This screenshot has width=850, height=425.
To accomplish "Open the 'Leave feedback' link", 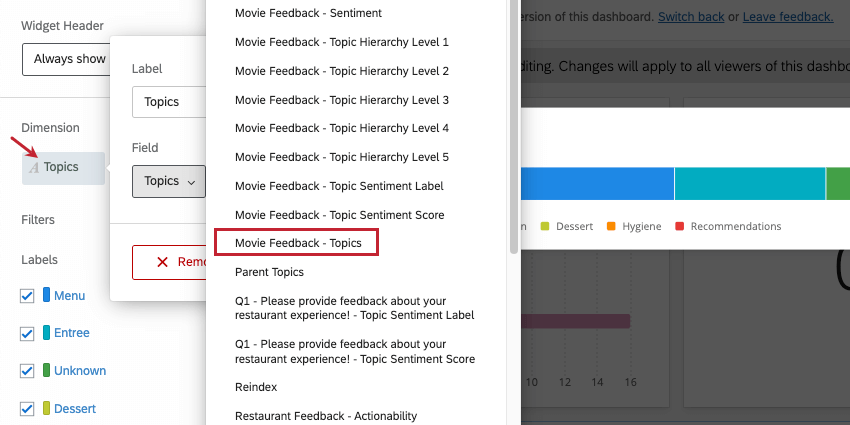I will [788, 17].
